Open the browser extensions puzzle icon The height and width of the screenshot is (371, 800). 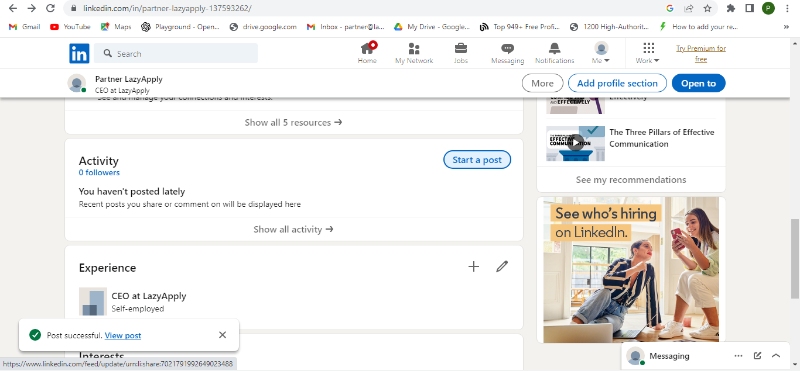731,8
